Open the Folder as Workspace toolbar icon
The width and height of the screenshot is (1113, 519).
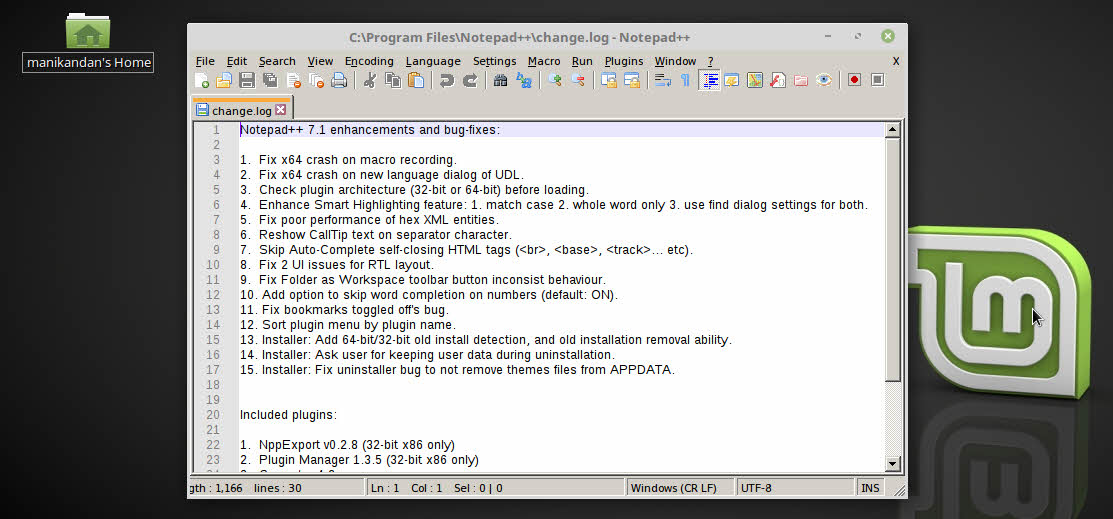[x=801, y=80]
